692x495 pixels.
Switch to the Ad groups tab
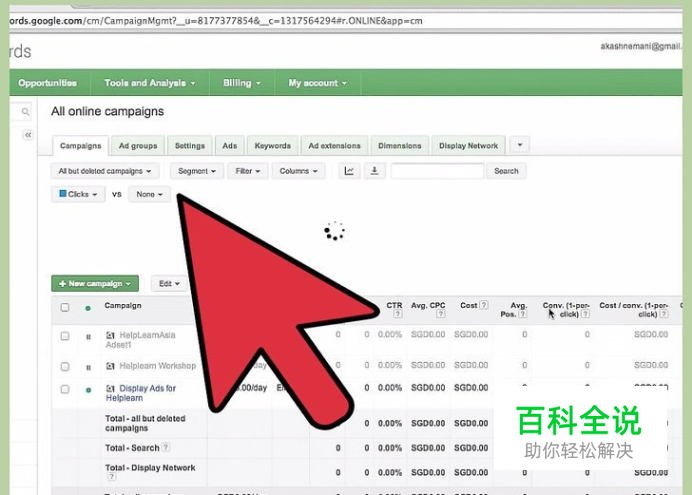point(138,146)
